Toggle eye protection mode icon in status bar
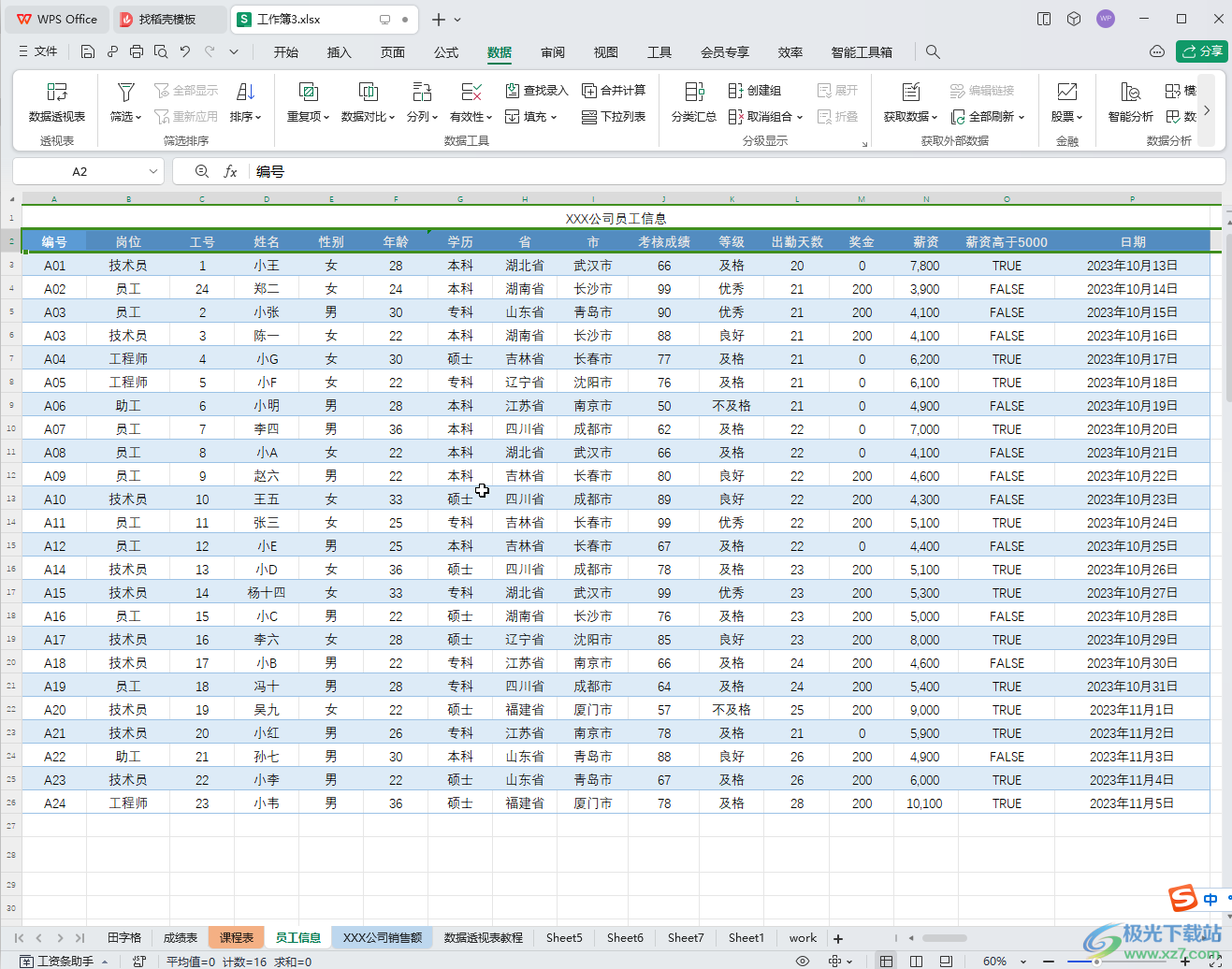1232x969 pixels. (803, 961)
